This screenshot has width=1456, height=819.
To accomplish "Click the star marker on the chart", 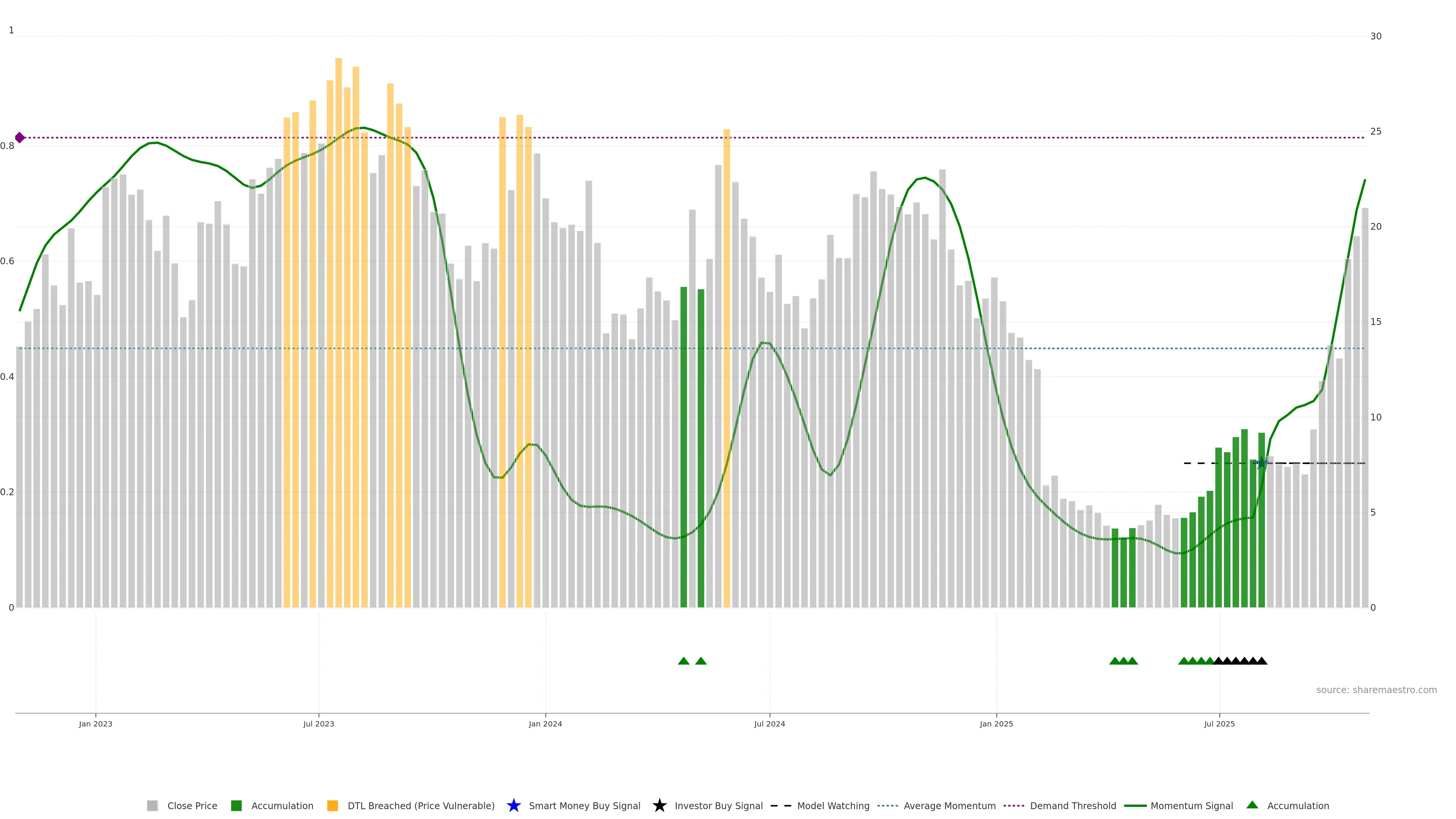I will pyautogui.click(x=1261, y=463).
